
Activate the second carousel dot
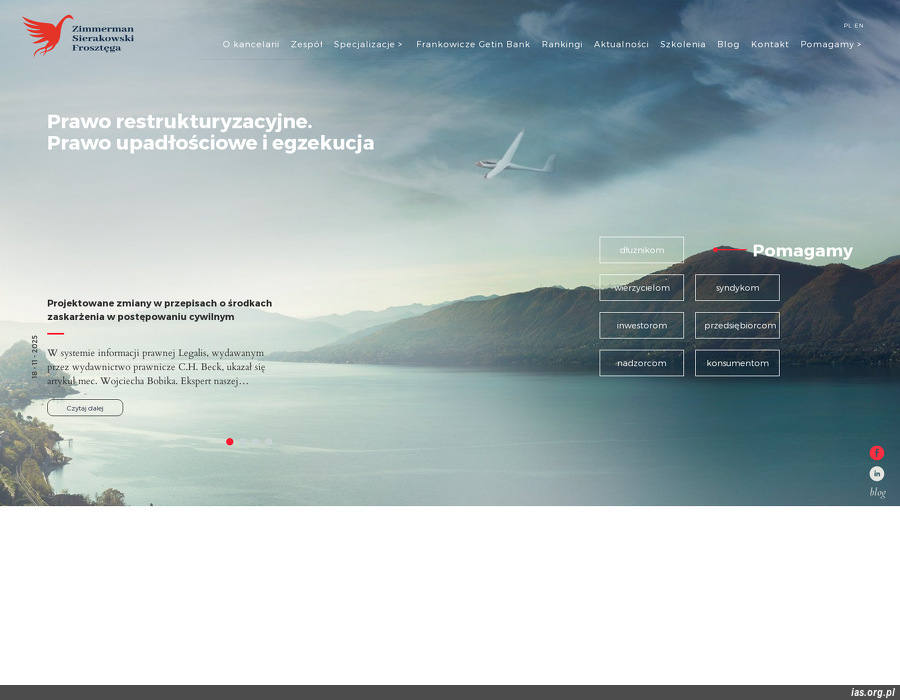click(x=243, y=441)
